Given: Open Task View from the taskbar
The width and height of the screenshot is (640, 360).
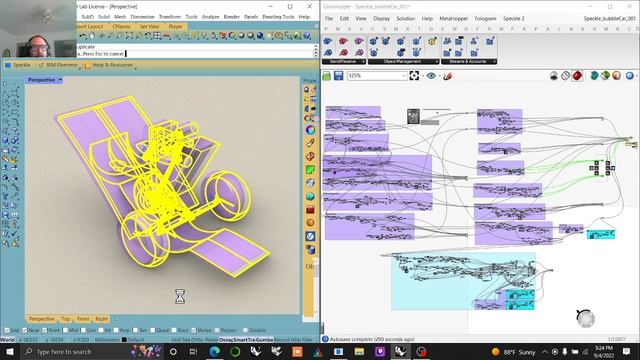Looking at the screenshot, I should coord(193,351).
